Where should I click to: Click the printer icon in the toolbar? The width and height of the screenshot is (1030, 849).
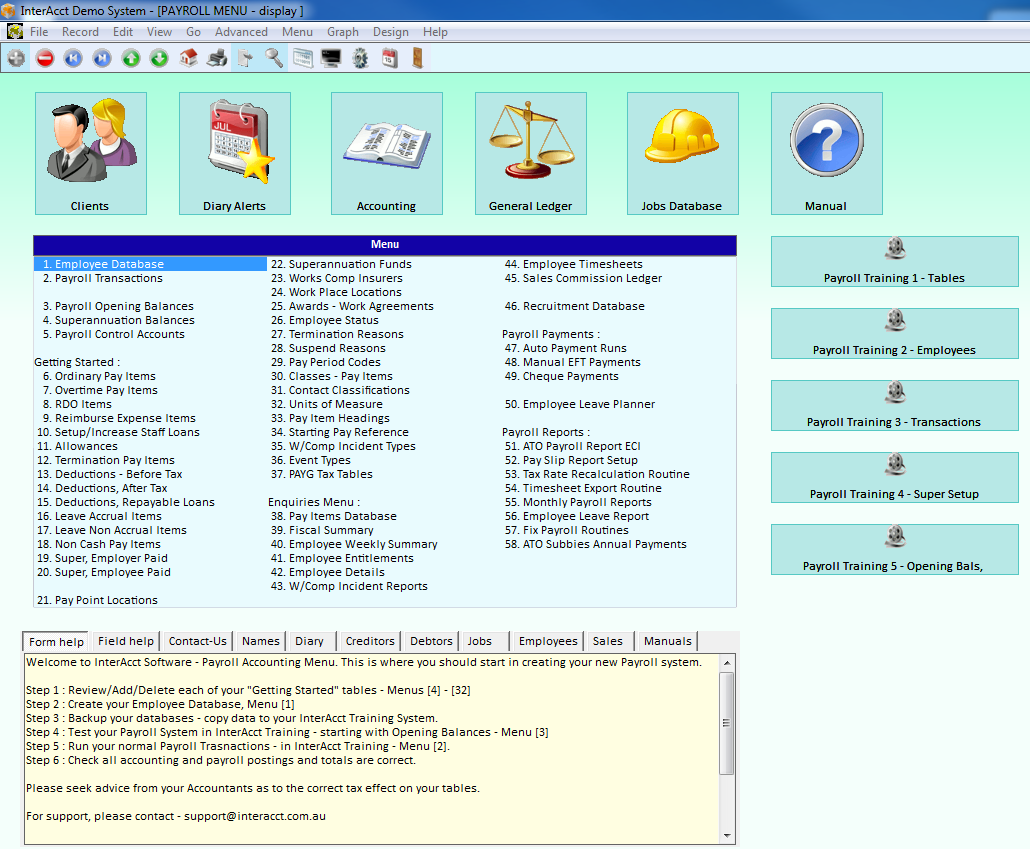pyautogui.click(x=217, y=58)
